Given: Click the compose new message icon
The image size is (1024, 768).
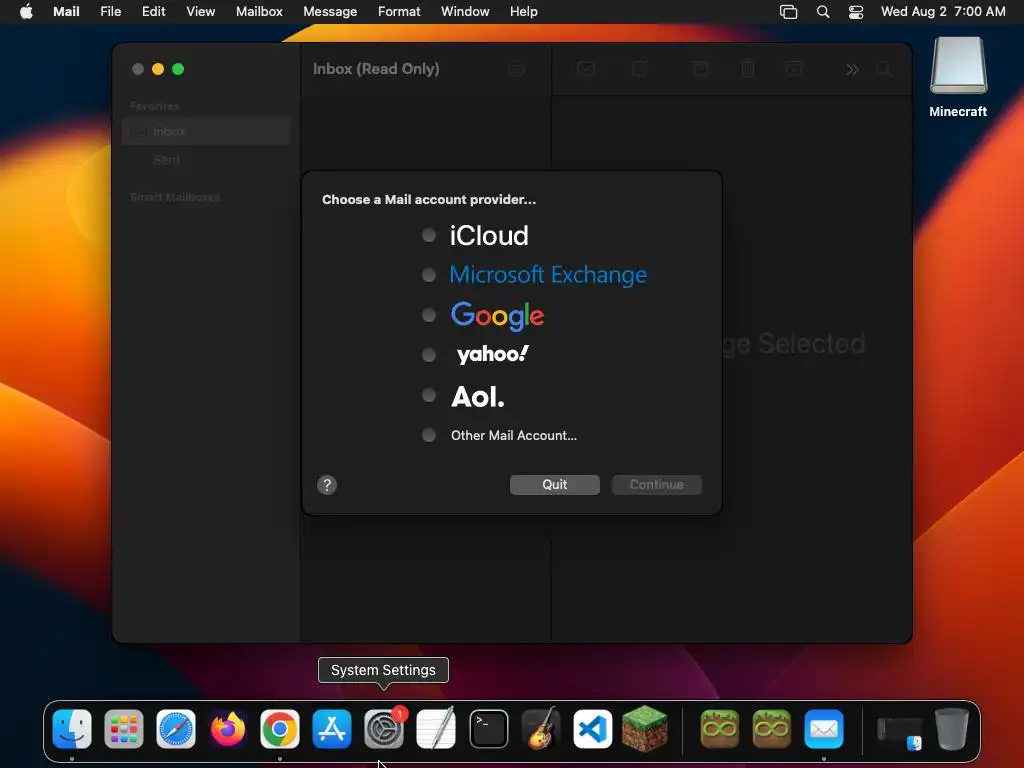Looking at the screenshot, I should click(x=639, y=69).
